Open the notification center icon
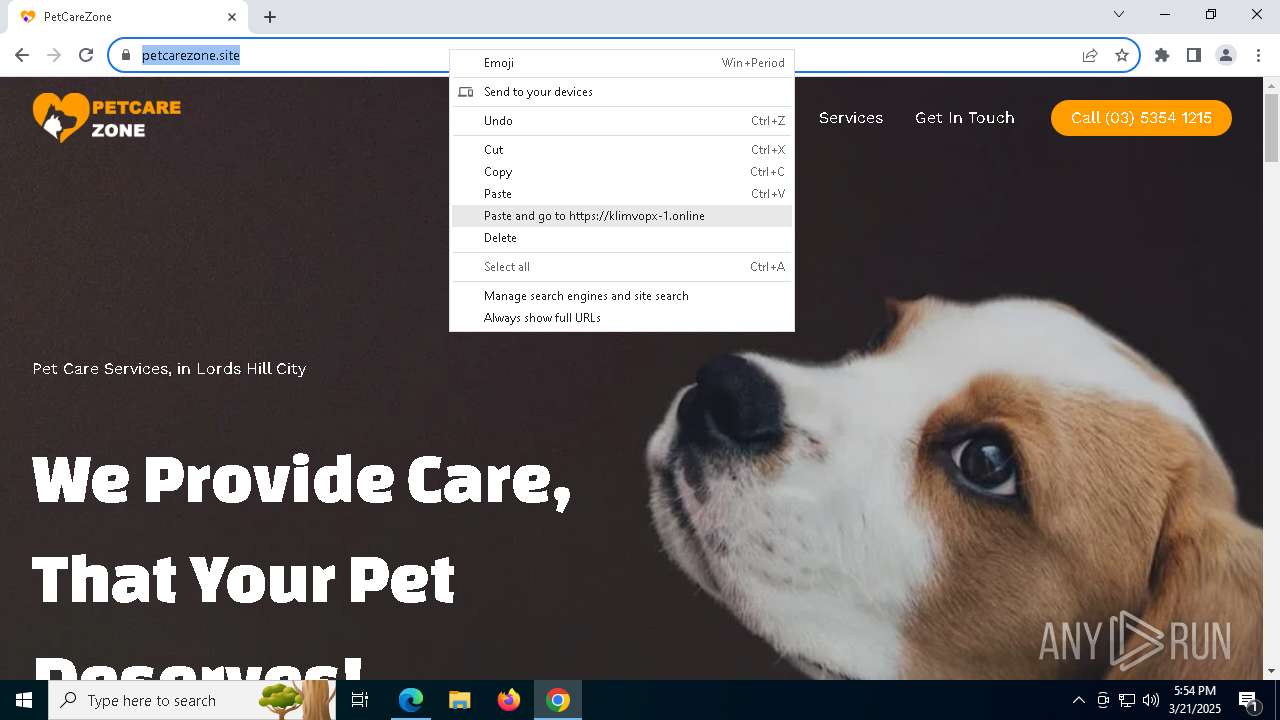Image resolution: width=1280 pixels, height=720 pixels. 1249,700
